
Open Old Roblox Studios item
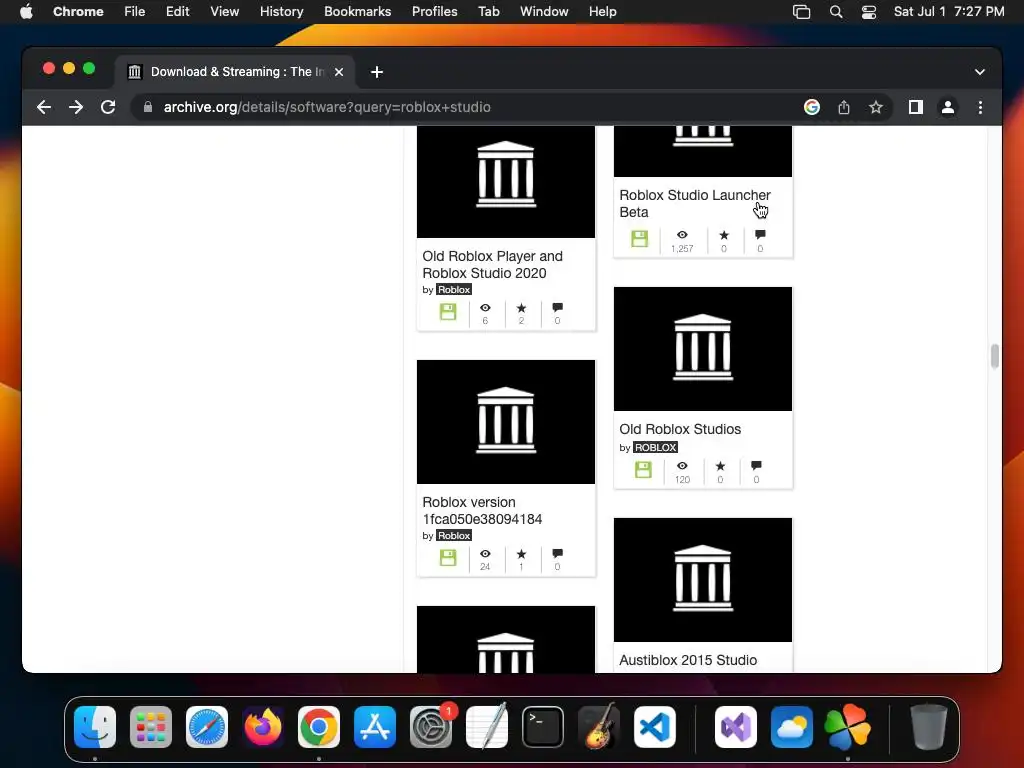tap(680, 429)
